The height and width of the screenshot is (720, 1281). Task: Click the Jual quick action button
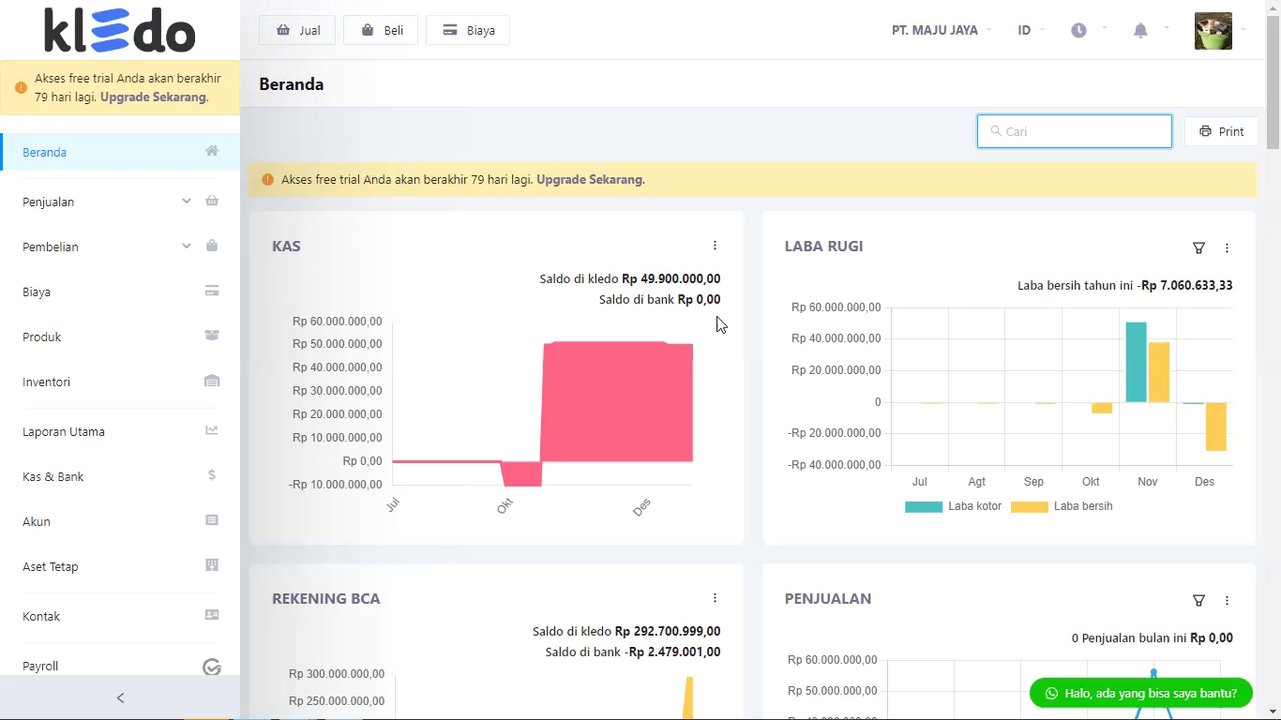[299, 30]
